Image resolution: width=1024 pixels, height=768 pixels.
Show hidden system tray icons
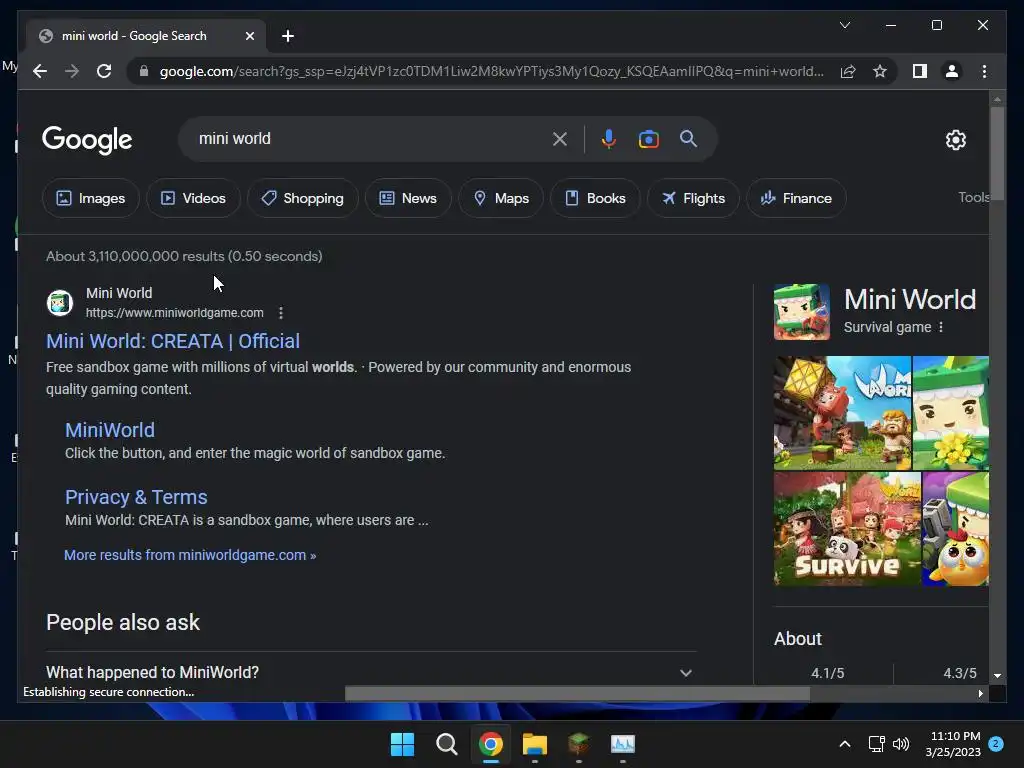[x=844, y=744]
